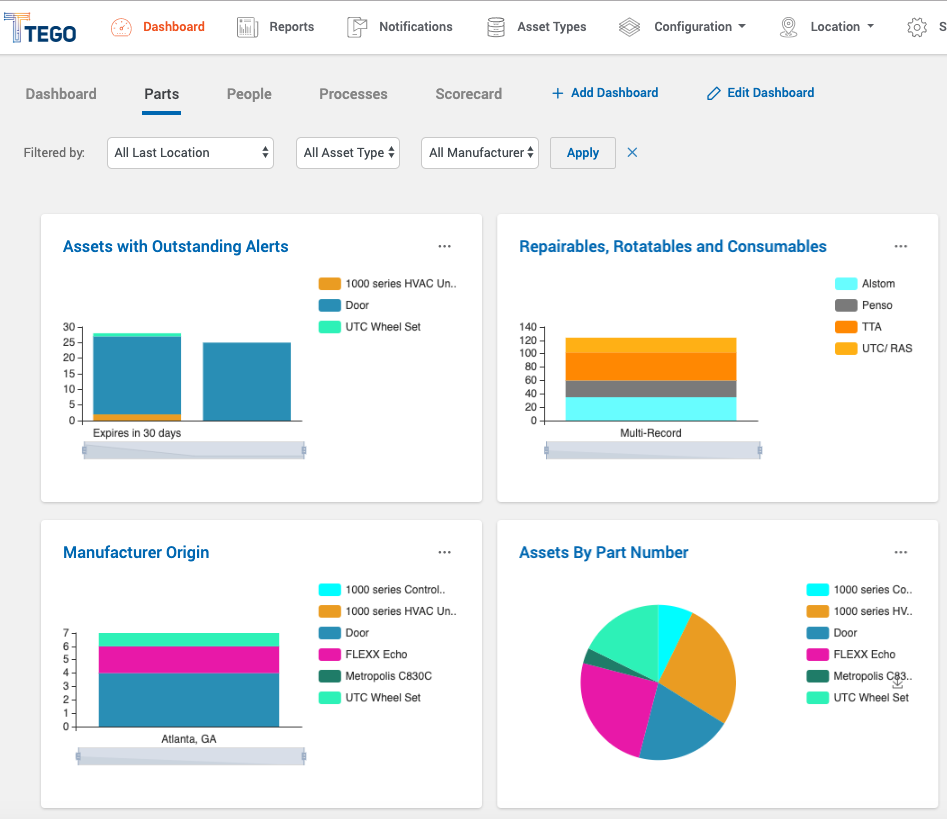Open the All Last Location dropdown

coord(190,153)
